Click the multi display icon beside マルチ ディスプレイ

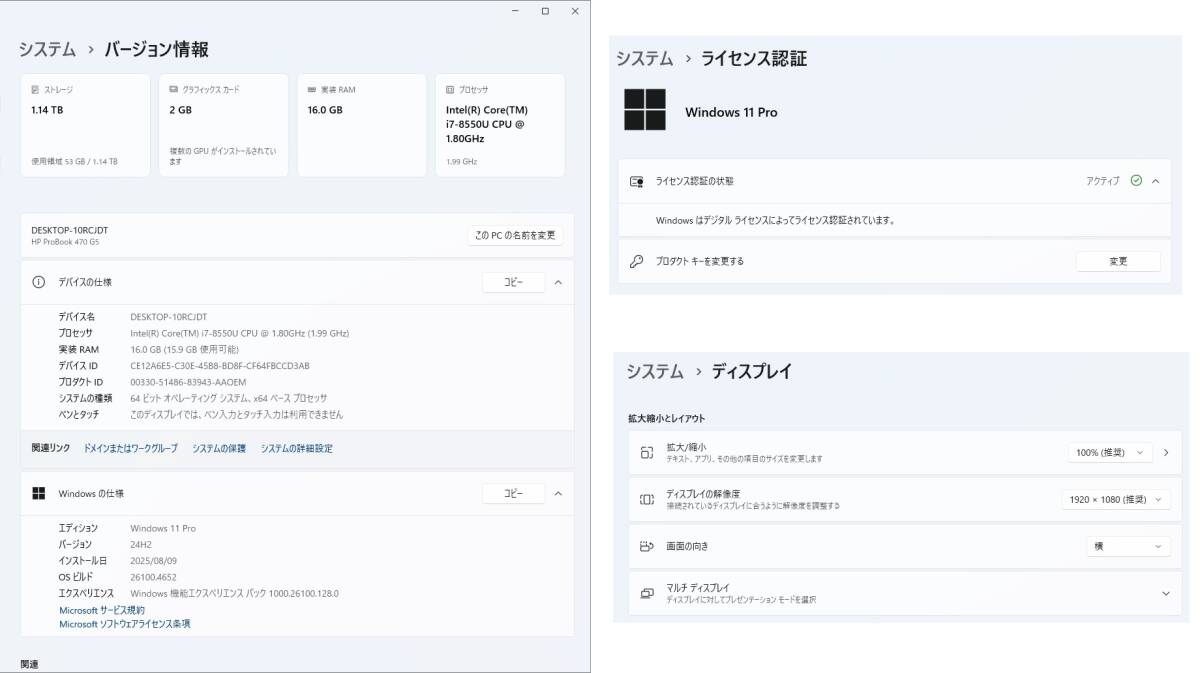(647, 593)
